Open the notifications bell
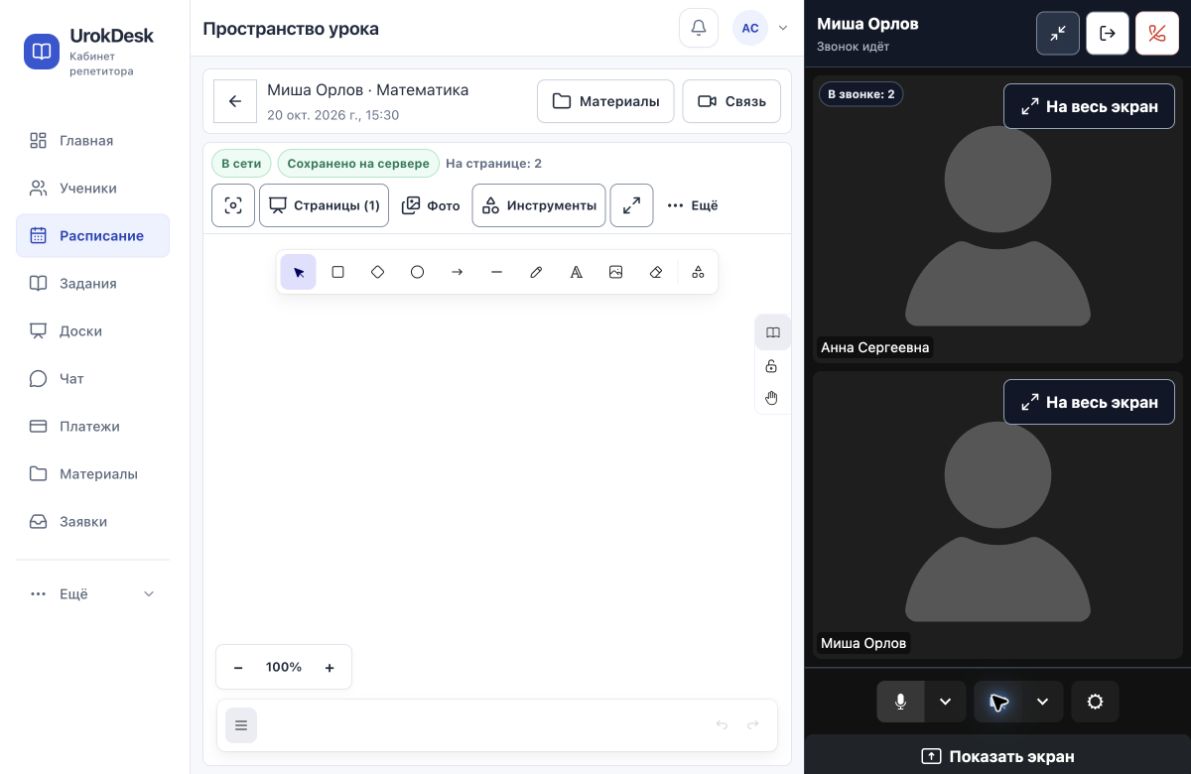Viewport: 1191px width, 774px height. point(699,28)
